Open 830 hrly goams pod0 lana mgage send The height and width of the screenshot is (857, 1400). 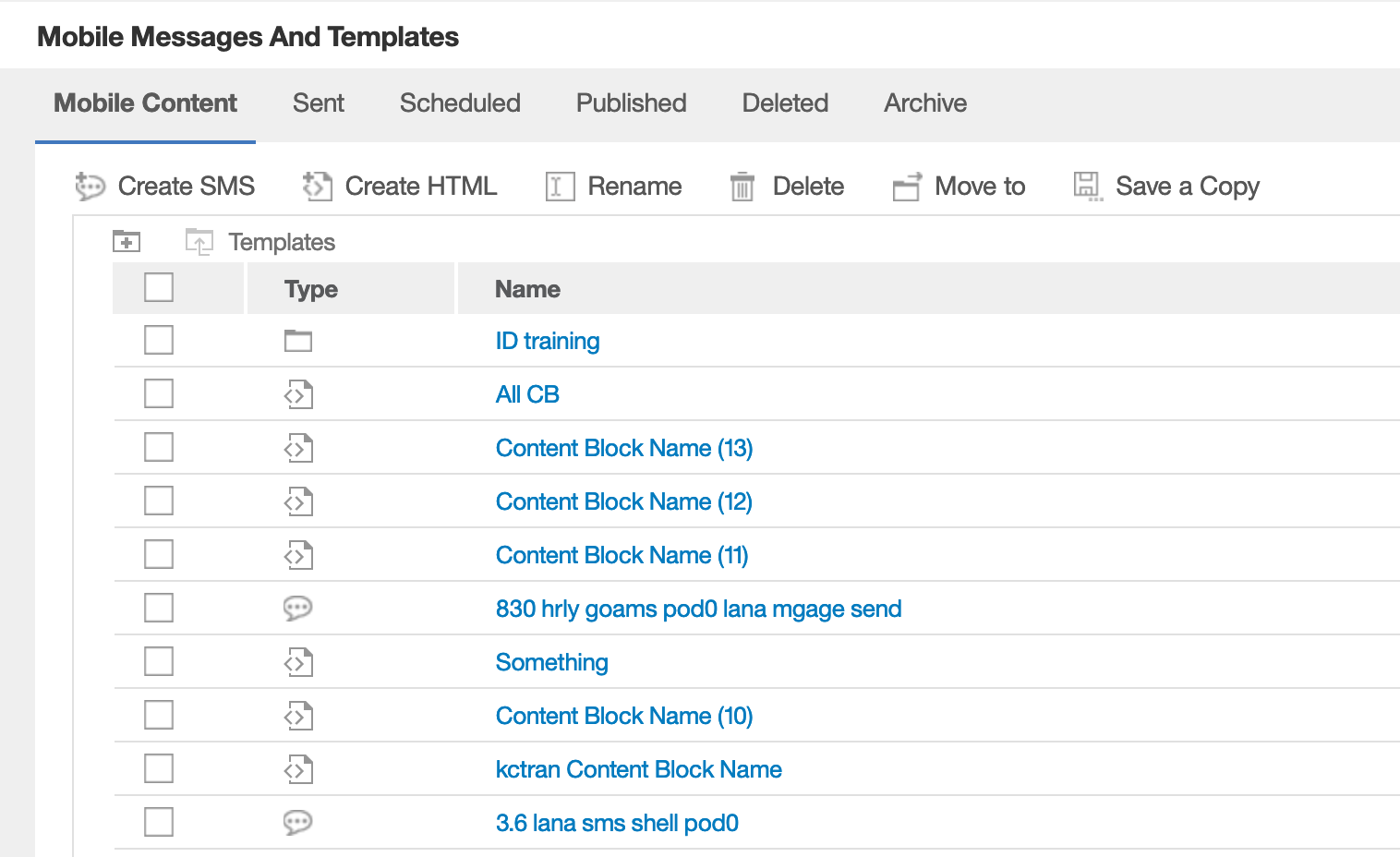pyautogui.click(x=699, y=610)
